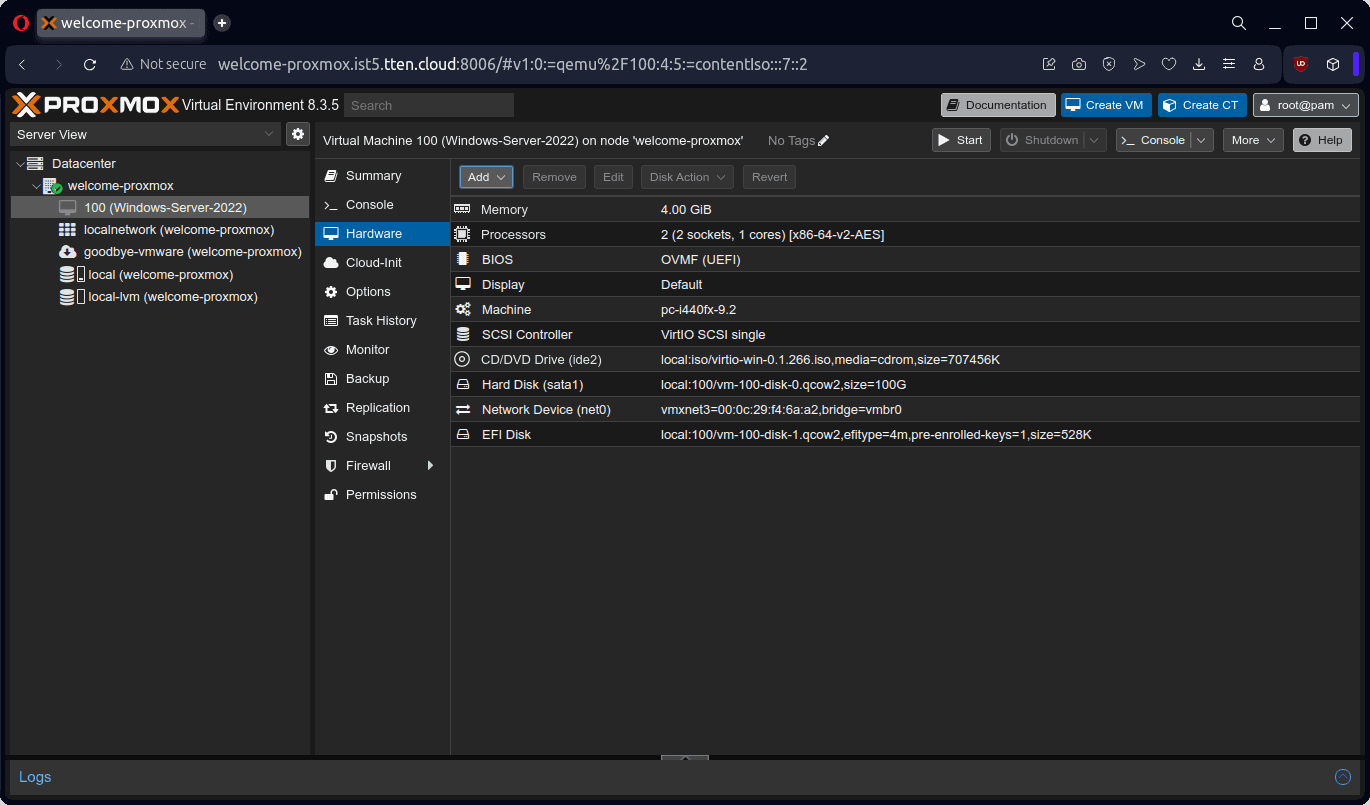Click the Help button
The width and height of the screenshot is (1370, 805).
[1322, 140]
